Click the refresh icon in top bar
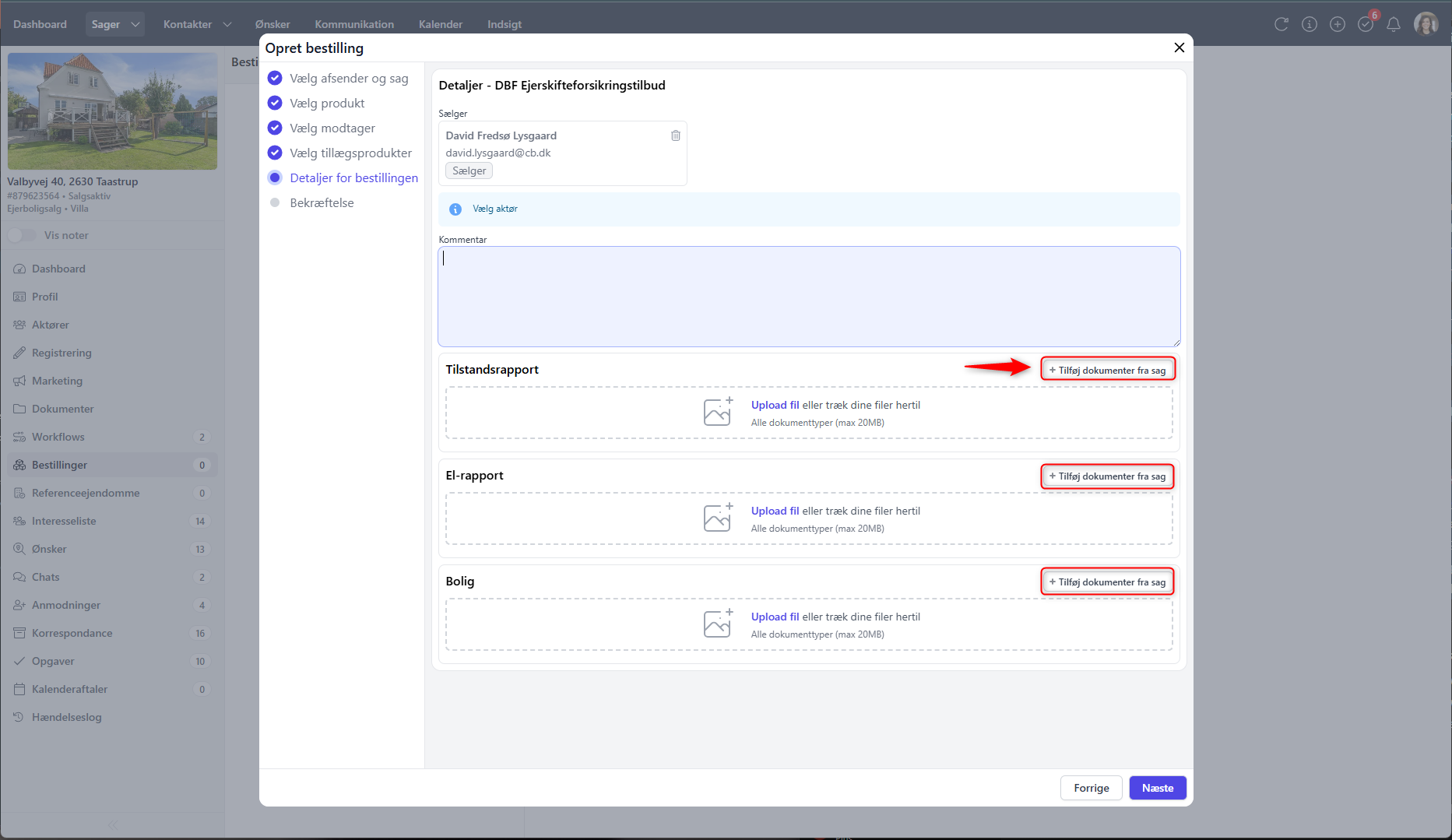1452x840 pixels. point(1281,24)
